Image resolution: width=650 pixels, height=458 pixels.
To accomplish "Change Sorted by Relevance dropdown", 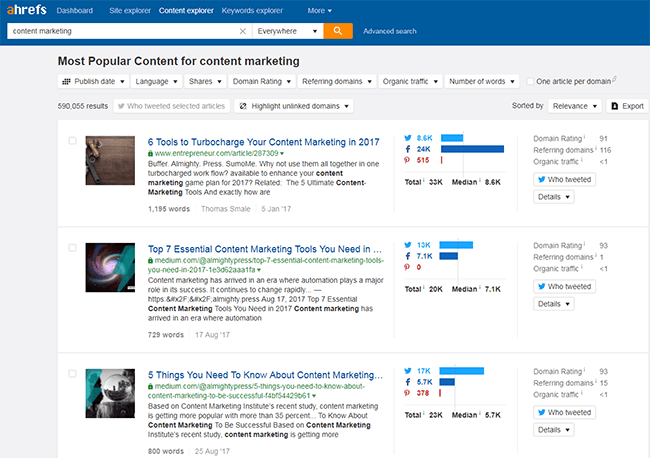I will click(575, 106).
